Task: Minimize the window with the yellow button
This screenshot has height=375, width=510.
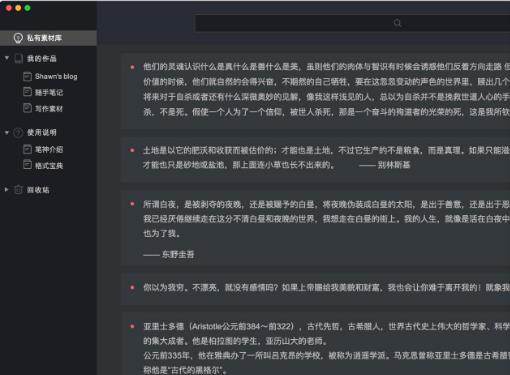Action: pos(18,8)
